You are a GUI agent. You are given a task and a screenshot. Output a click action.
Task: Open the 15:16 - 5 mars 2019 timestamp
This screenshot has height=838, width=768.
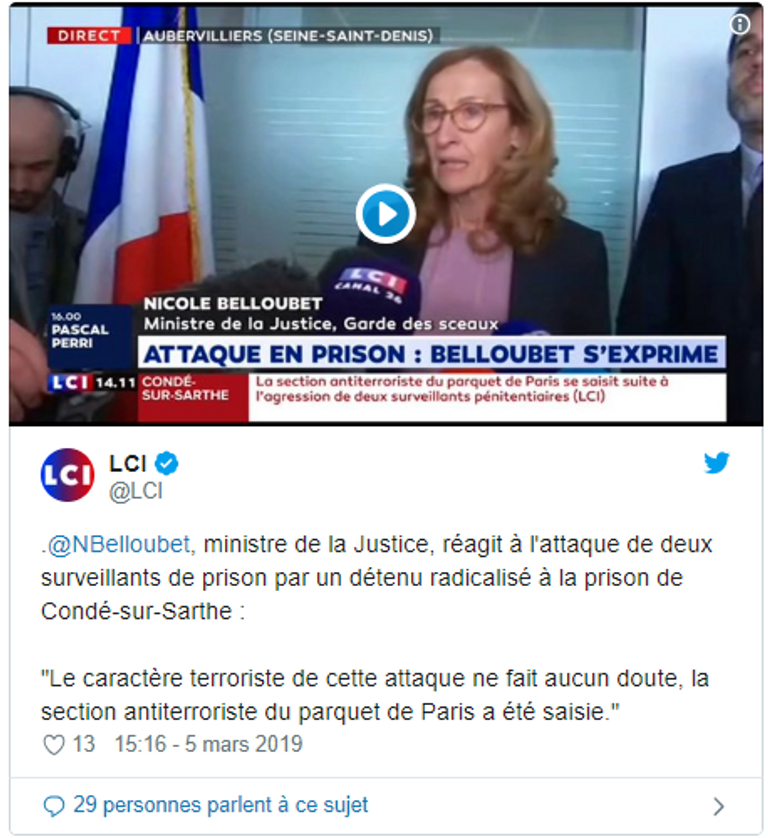tap(208, 744)
